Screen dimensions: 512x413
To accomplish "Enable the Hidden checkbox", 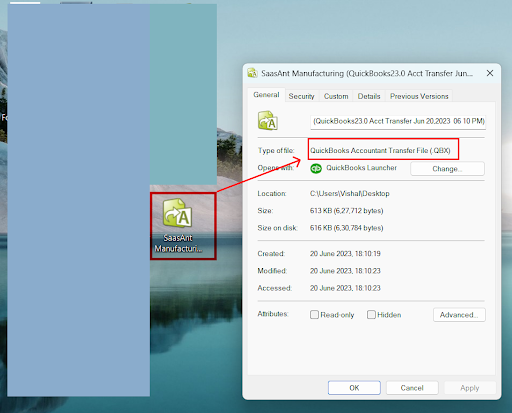I will point(371,315).
